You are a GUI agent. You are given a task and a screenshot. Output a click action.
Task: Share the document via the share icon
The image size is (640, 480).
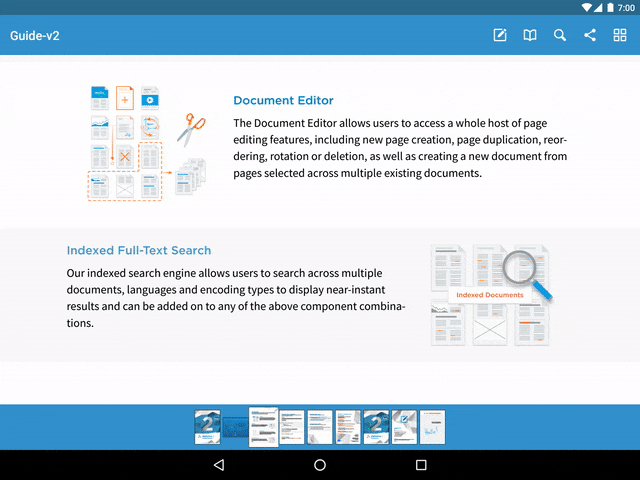(x=590, y=36)
